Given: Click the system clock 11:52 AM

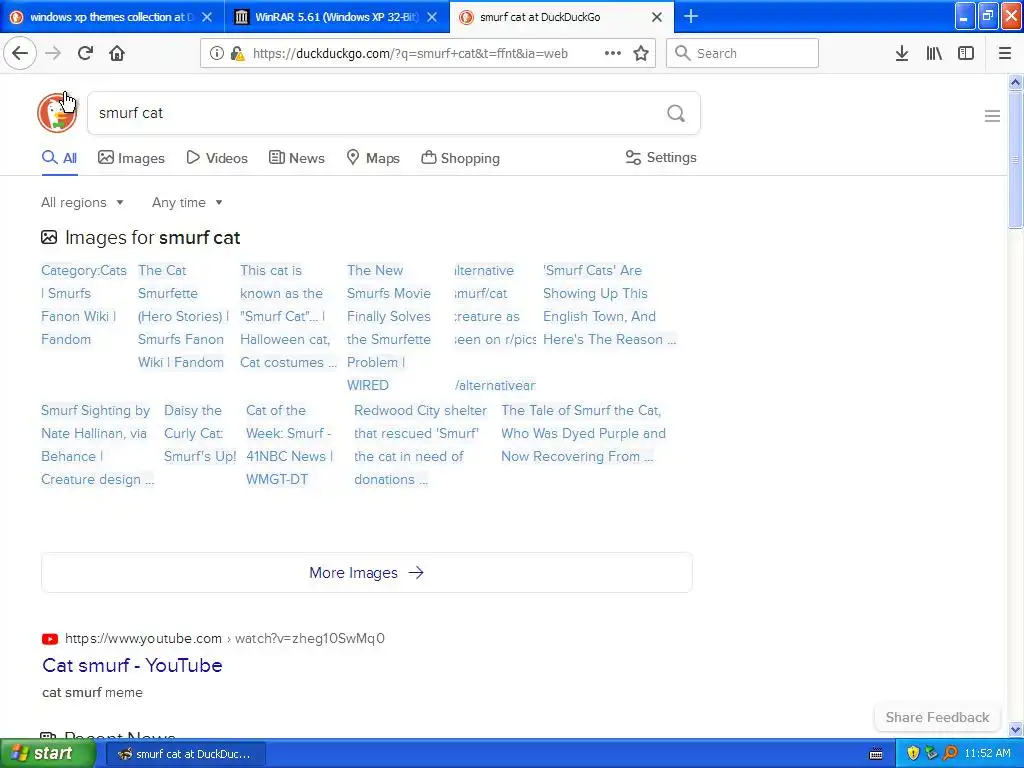Looking at the screenshot, I should 987,754.
